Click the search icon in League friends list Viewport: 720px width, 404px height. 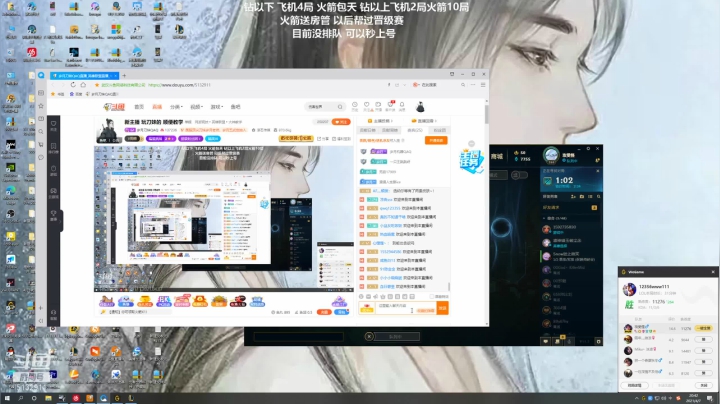[x=598, y=196]
